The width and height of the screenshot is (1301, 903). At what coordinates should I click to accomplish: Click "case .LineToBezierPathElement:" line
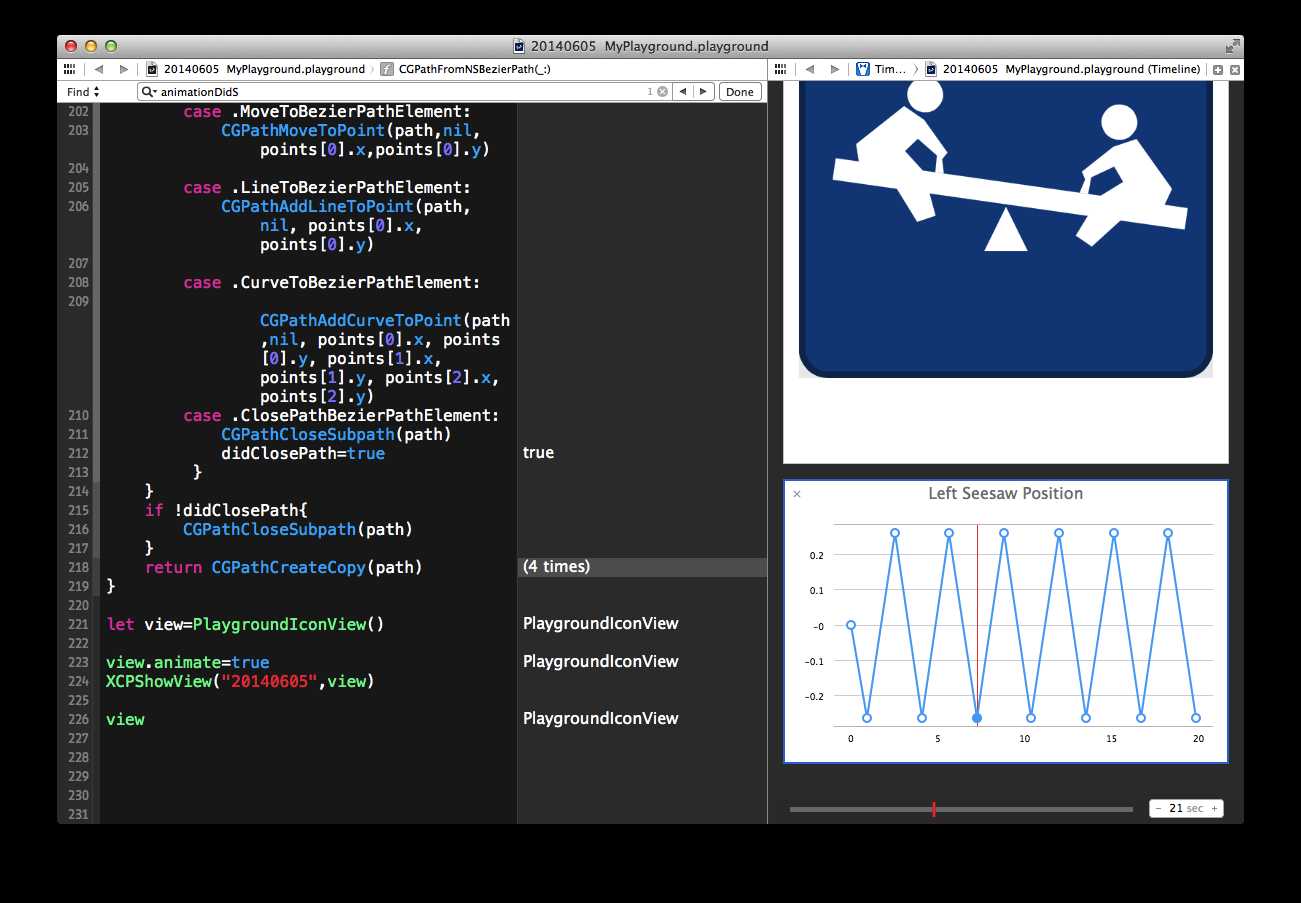click(327, 187)
